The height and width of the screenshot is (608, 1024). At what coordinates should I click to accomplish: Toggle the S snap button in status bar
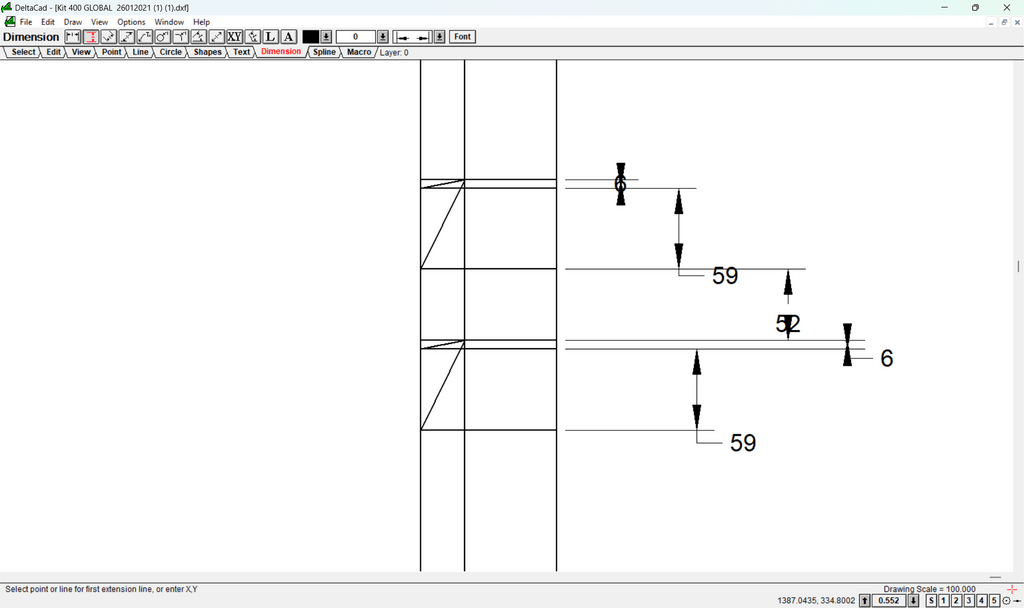[931, 601]
